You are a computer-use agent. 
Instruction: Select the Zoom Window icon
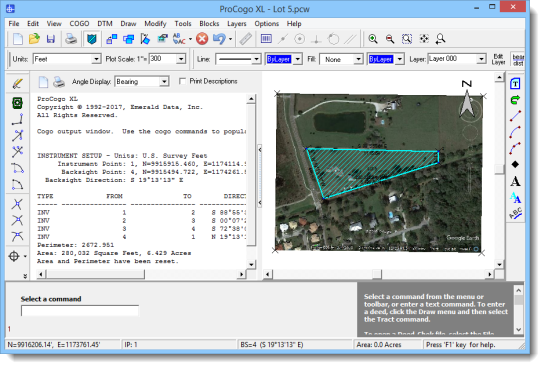pyautogui.click(x=407, y=39)
